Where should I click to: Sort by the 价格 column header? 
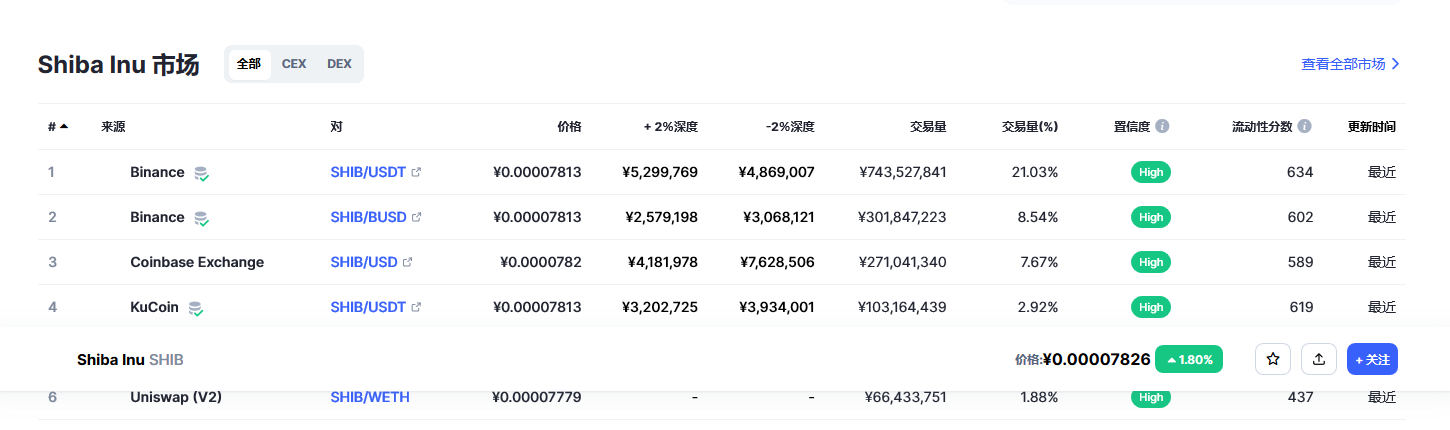coord(569,127)
